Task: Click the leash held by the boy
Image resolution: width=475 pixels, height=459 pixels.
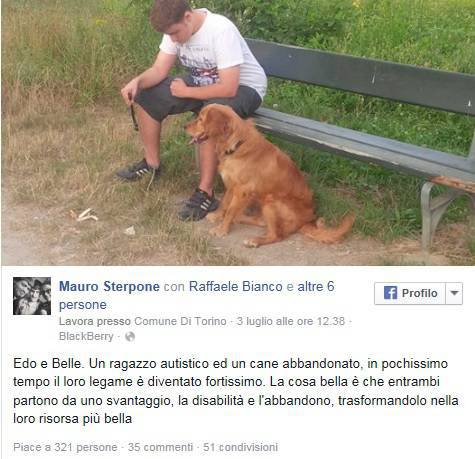Action: point(133,113)
